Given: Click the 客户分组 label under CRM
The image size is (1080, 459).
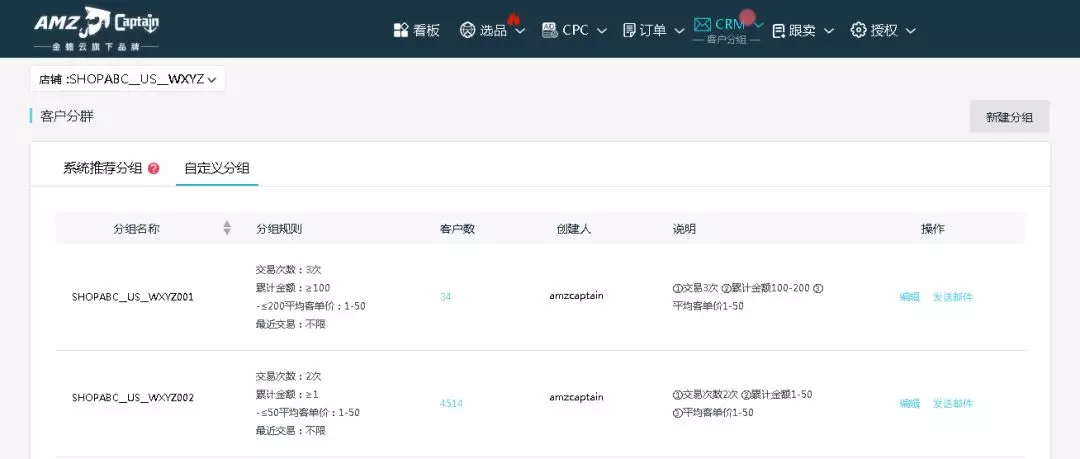Looking at the screenshot, I should (727, 41).
